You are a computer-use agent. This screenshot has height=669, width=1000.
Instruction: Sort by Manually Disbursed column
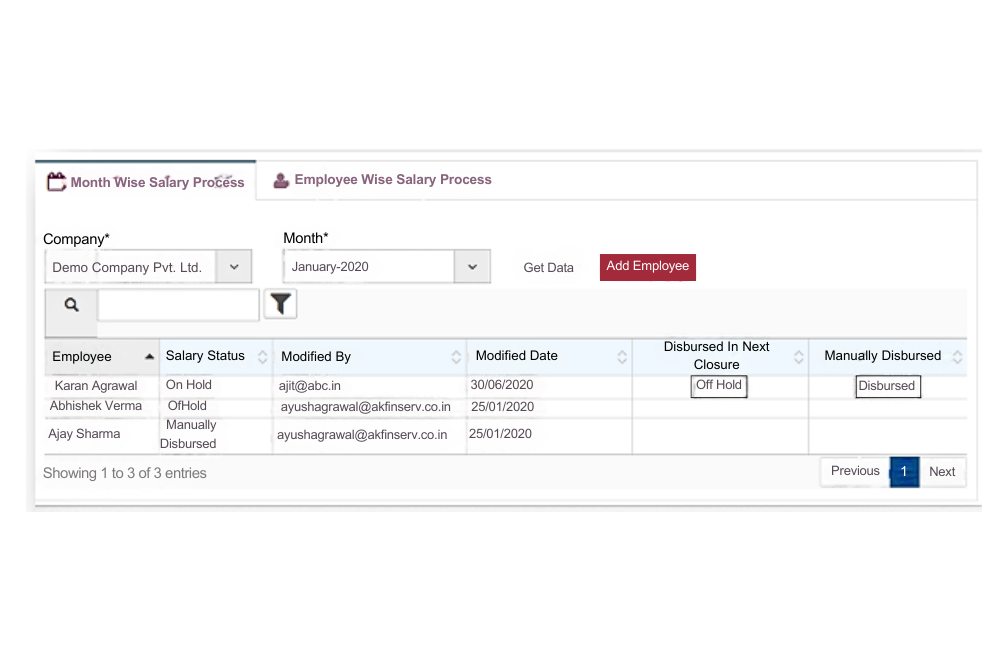[x=957, y=357]
